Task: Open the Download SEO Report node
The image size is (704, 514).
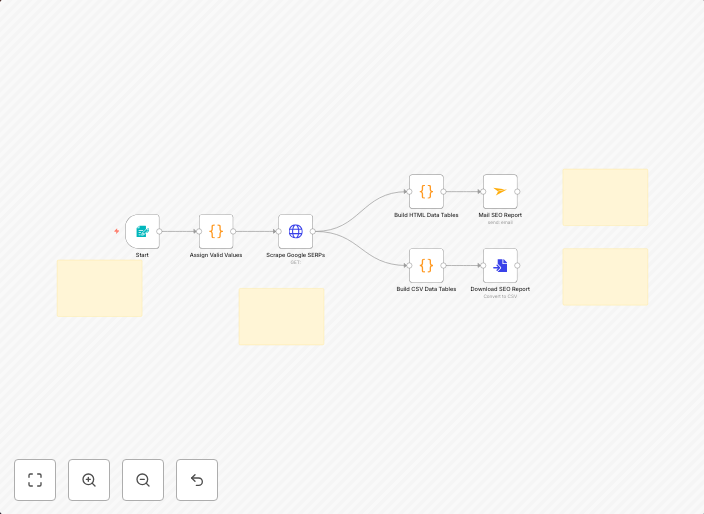Action: point(500,265)
